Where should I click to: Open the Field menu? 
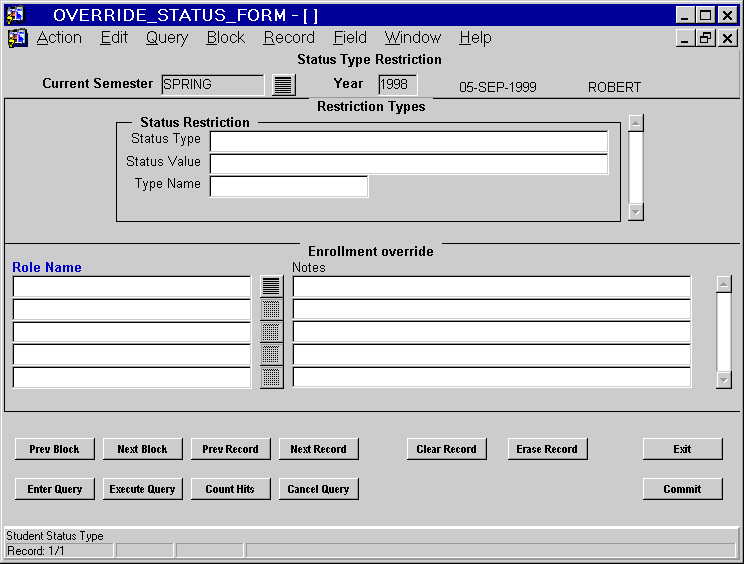350,37
